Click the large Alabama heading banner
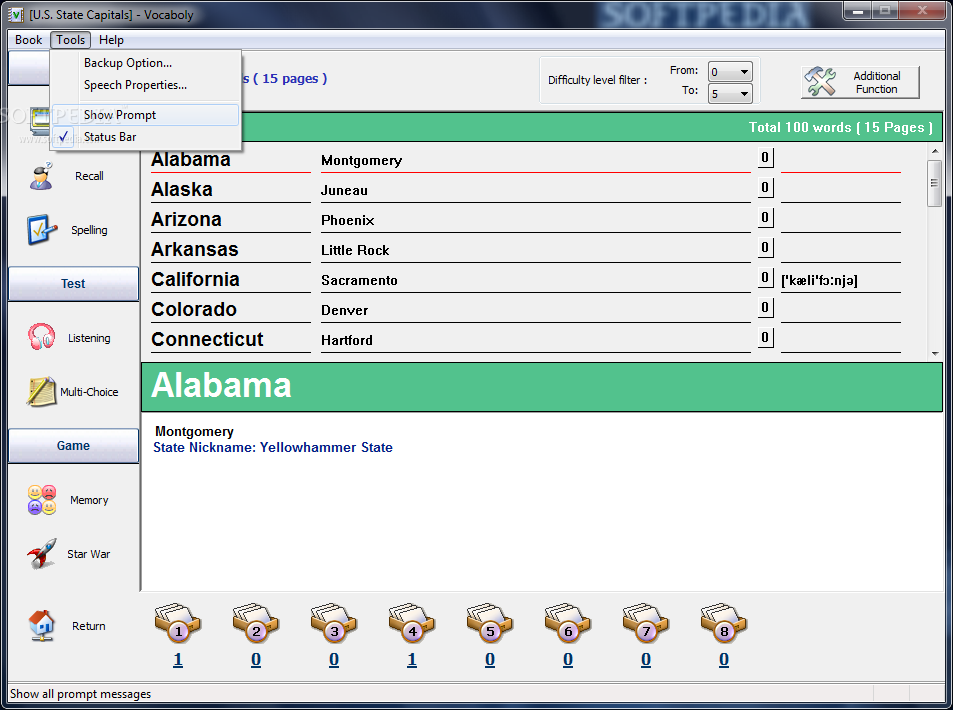 point(542,387)
